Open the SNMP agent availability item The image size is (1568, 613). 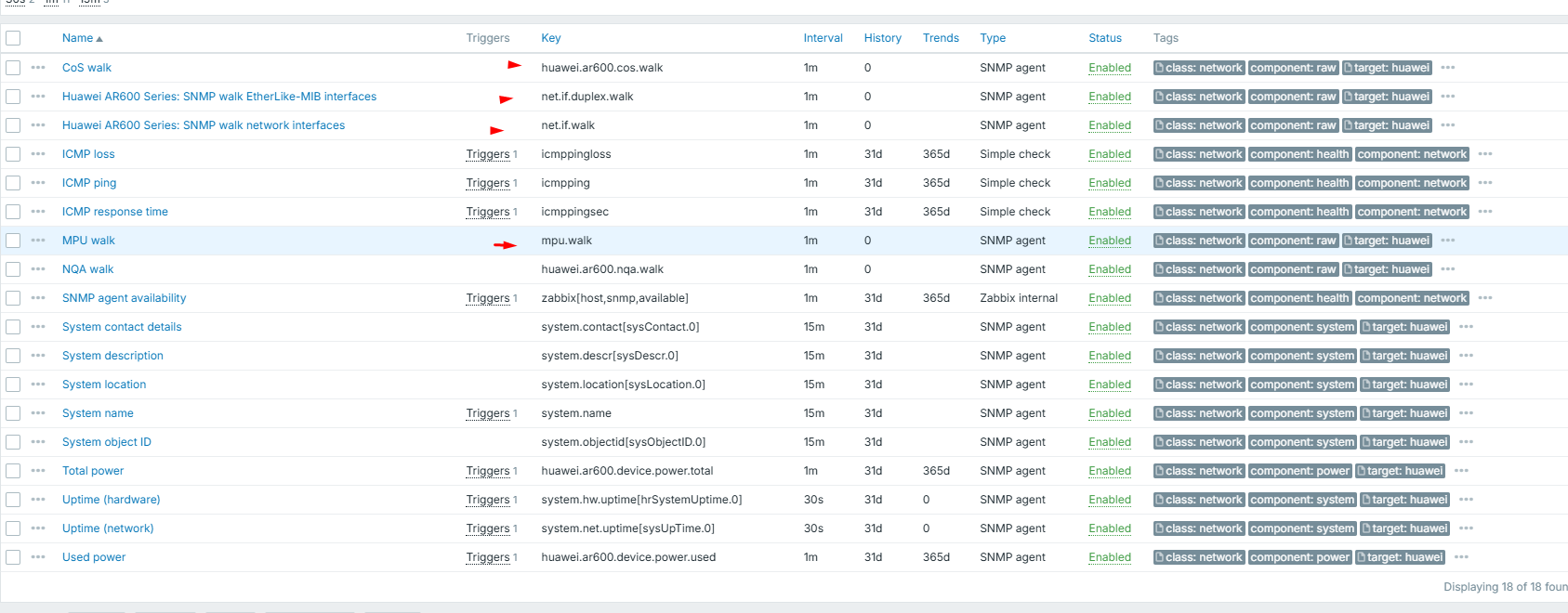124,298
